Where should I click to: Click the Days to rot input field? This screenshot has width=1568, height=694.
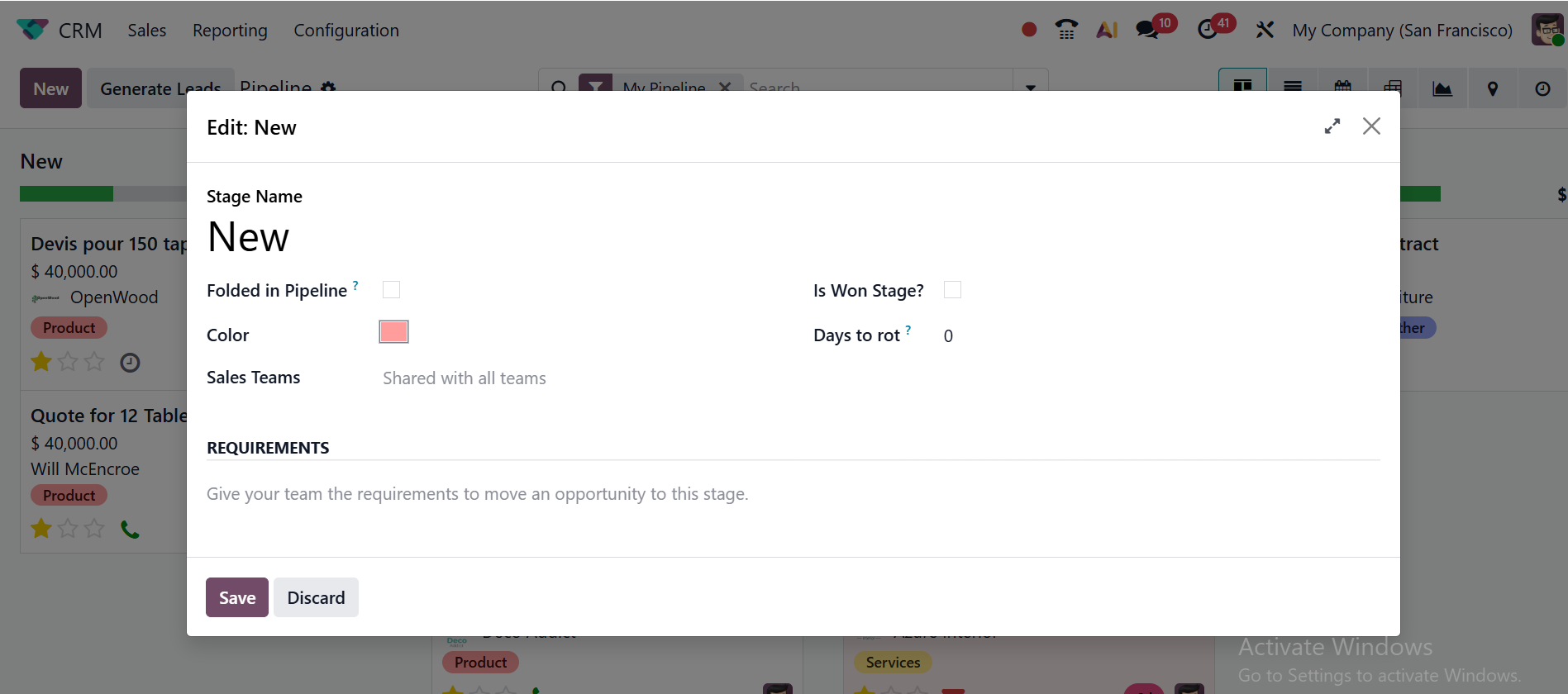(1075, 336)
